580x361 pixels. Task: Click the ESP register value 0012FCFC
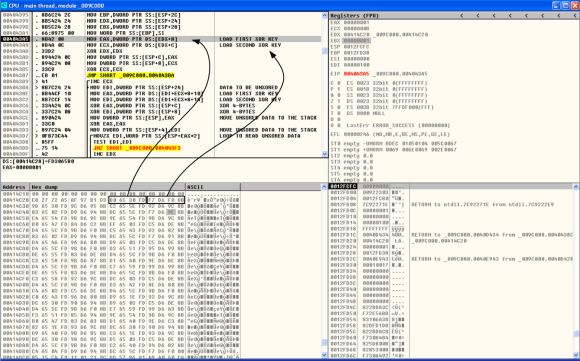[x=357, y=47]
